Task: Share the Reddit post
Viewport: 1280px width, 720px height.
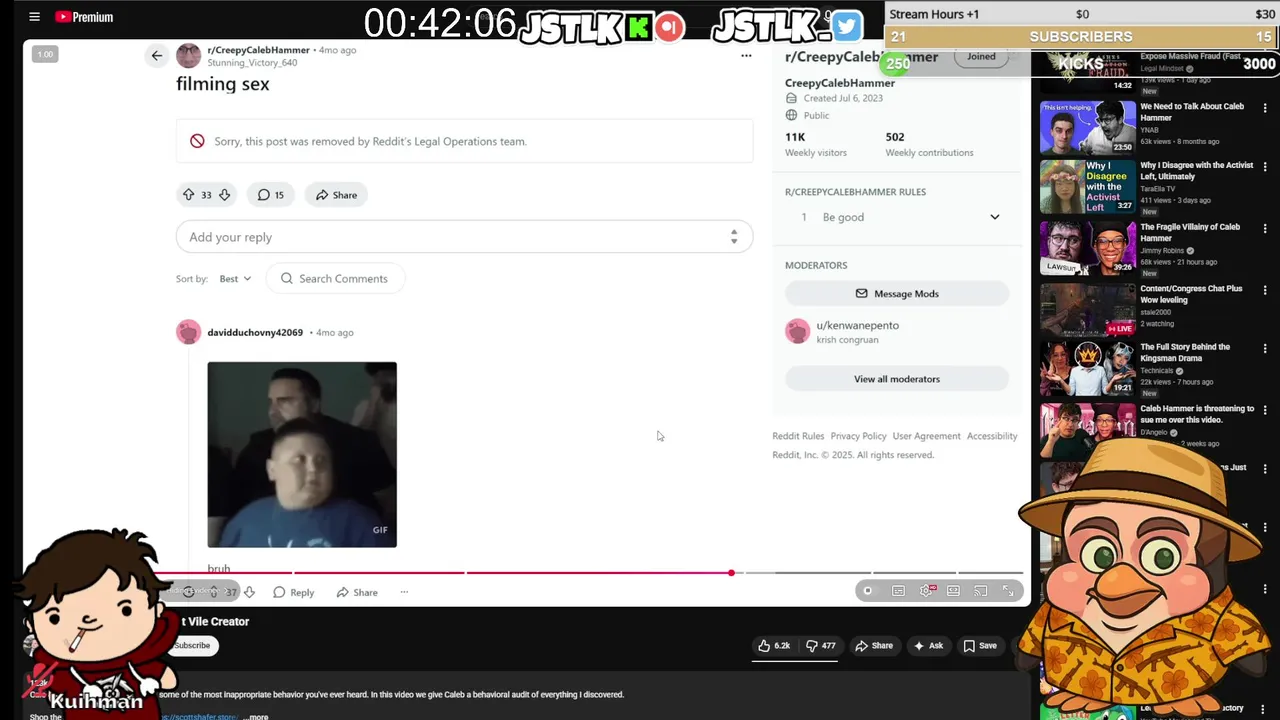Action: 336,195
